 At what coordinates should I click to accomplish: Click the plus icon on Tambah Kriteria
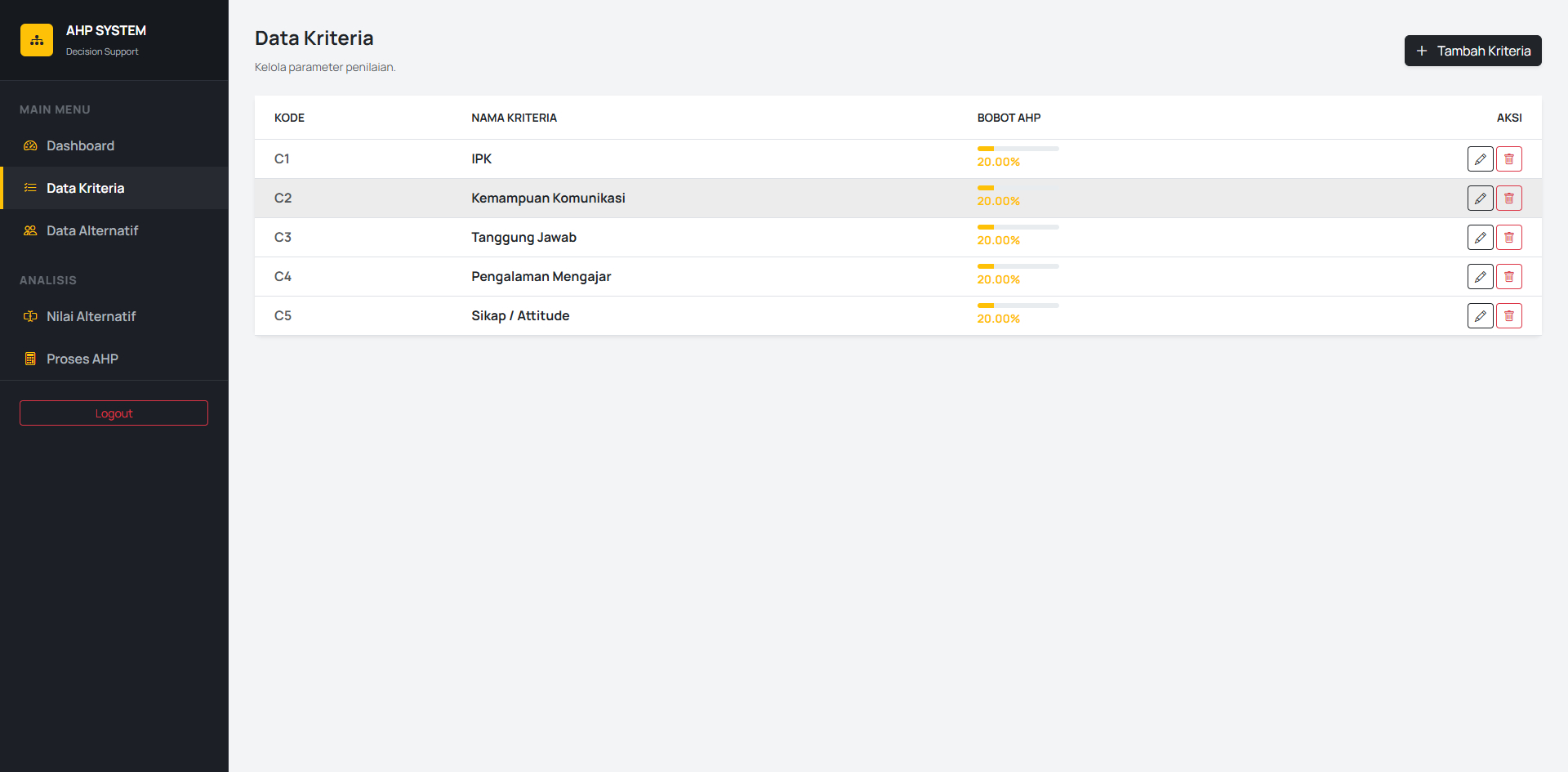pos(1423,51)
